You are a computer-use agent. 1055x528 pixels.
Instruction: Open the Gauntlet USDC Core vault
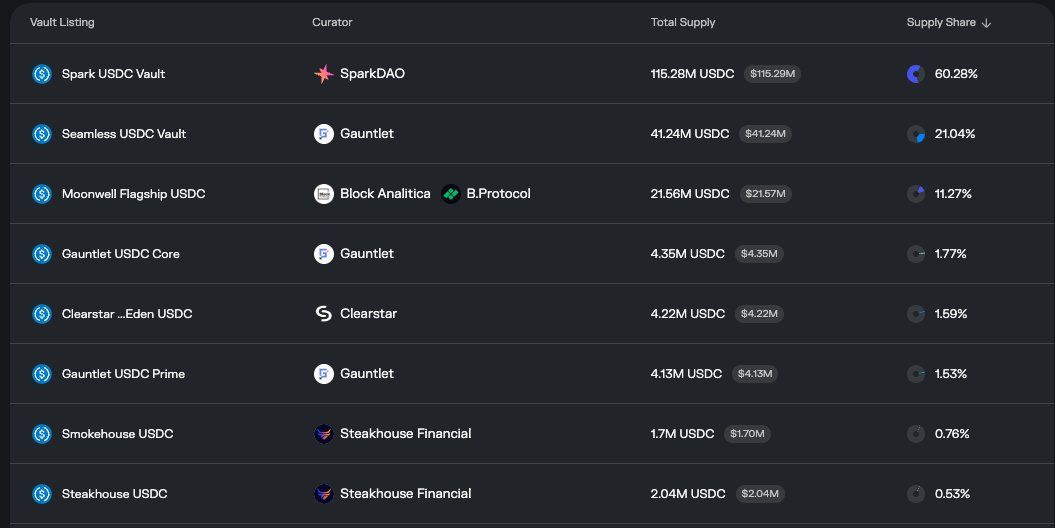click(120, 254)
